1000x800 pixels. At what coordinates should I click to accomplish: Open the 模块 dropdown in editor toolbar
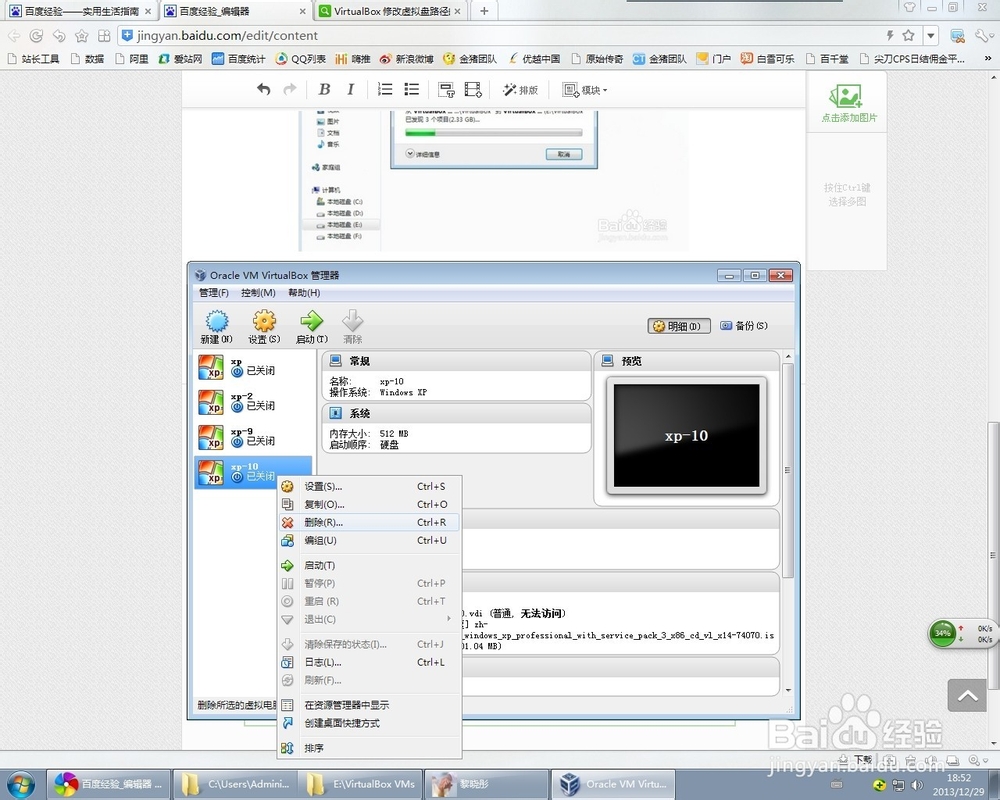[x=584, y=90]
